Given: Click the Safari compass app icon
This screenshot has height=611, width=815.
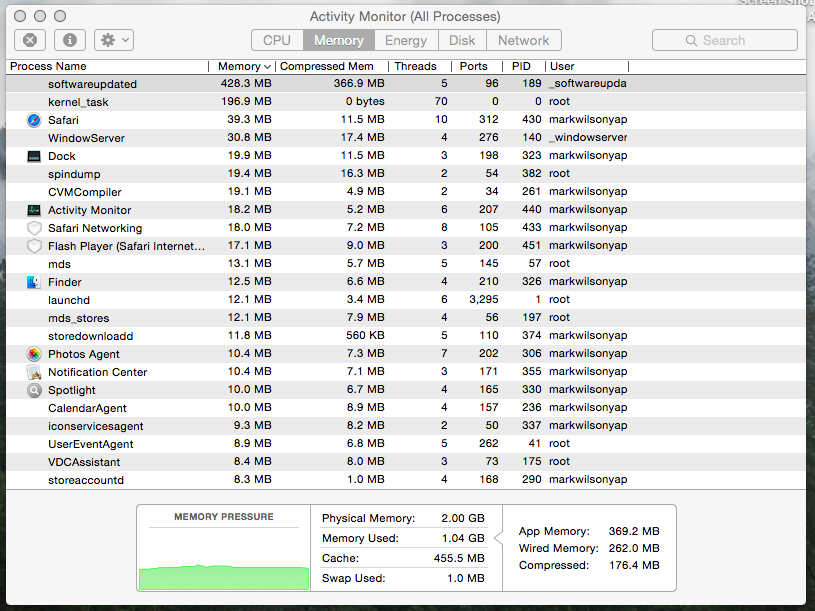Looking at the screenshot, I should click(34, 120).
